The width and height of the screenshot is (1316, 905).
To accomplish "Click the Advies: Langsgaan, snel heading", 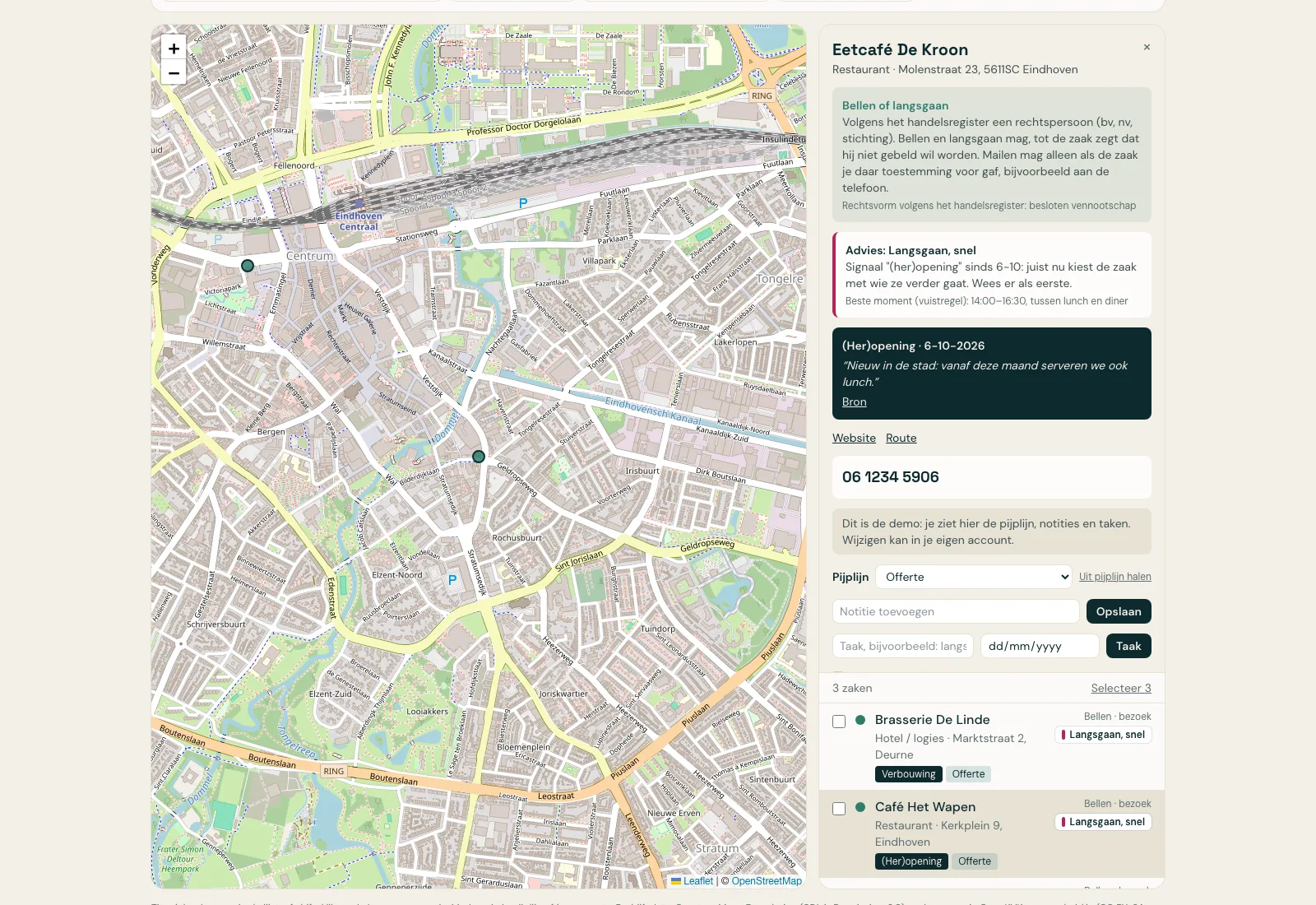I will (911, 250).
